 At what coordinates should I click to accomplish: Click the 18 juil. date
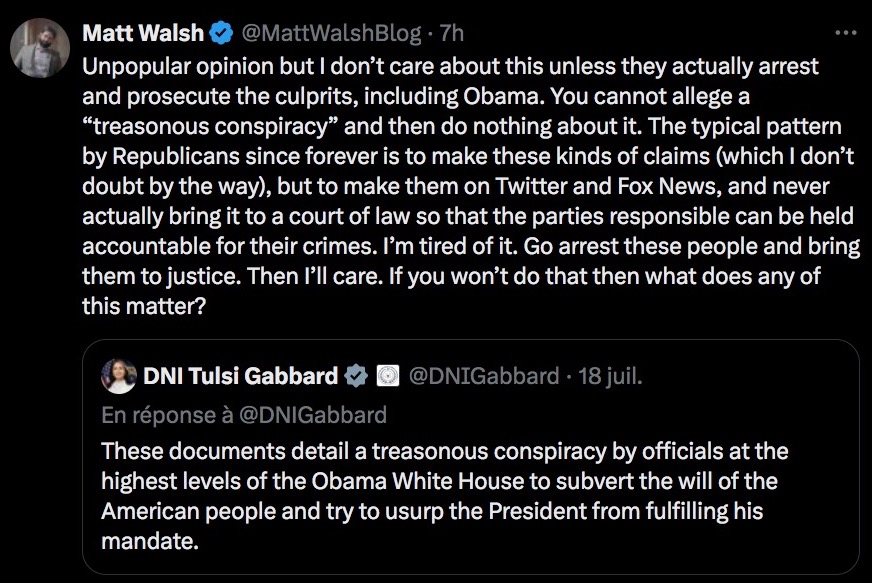click(x=610, y=376)
